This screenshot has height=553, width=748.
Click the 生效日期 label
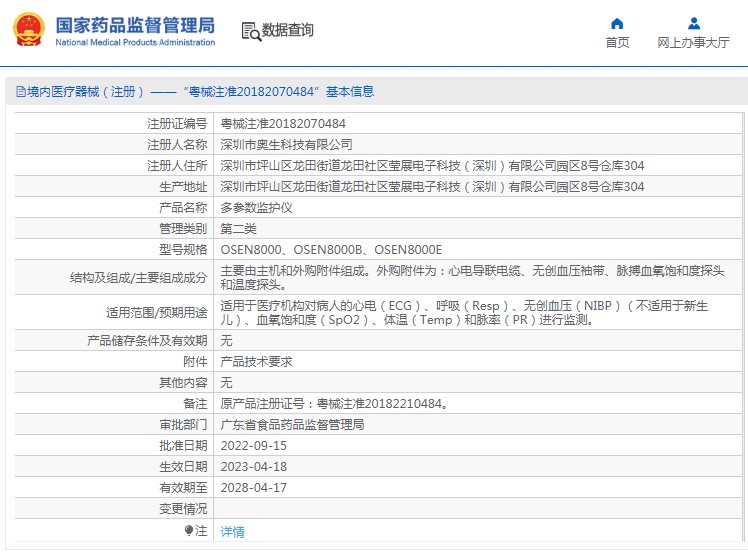tap(183, 467)
